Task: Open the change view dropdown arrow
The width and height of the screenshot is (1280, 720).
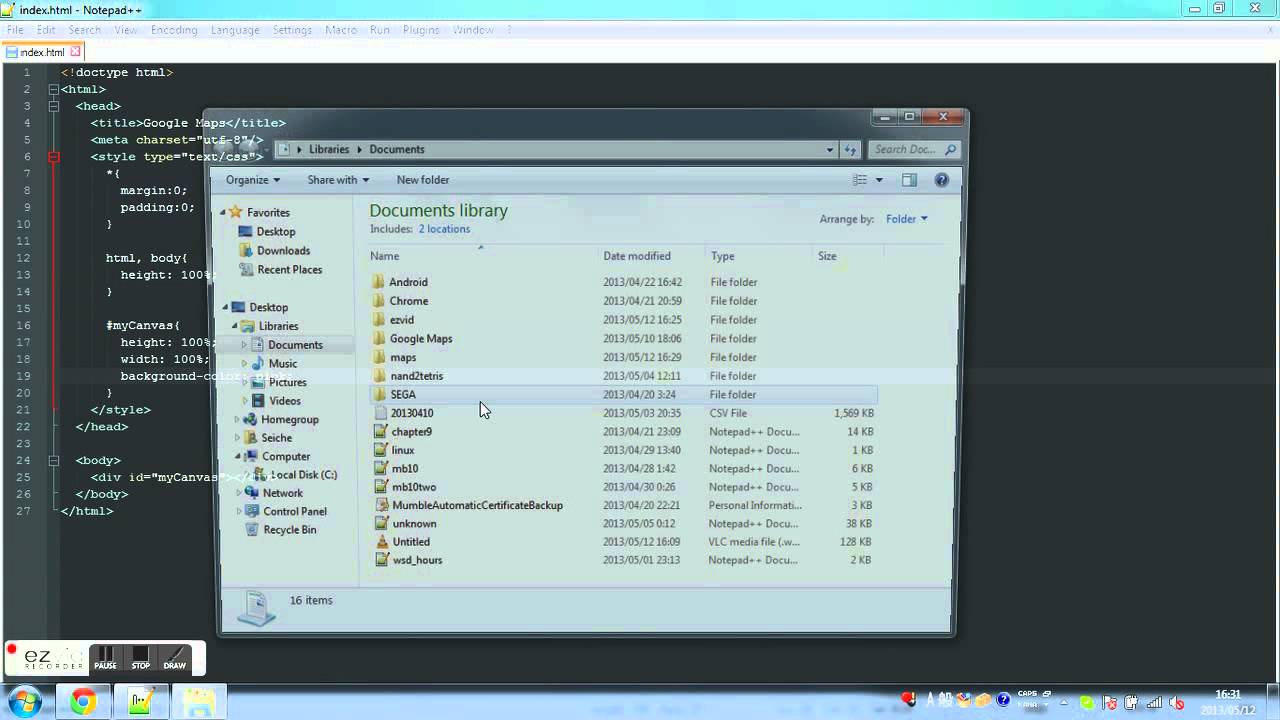Action: [879, 180]
